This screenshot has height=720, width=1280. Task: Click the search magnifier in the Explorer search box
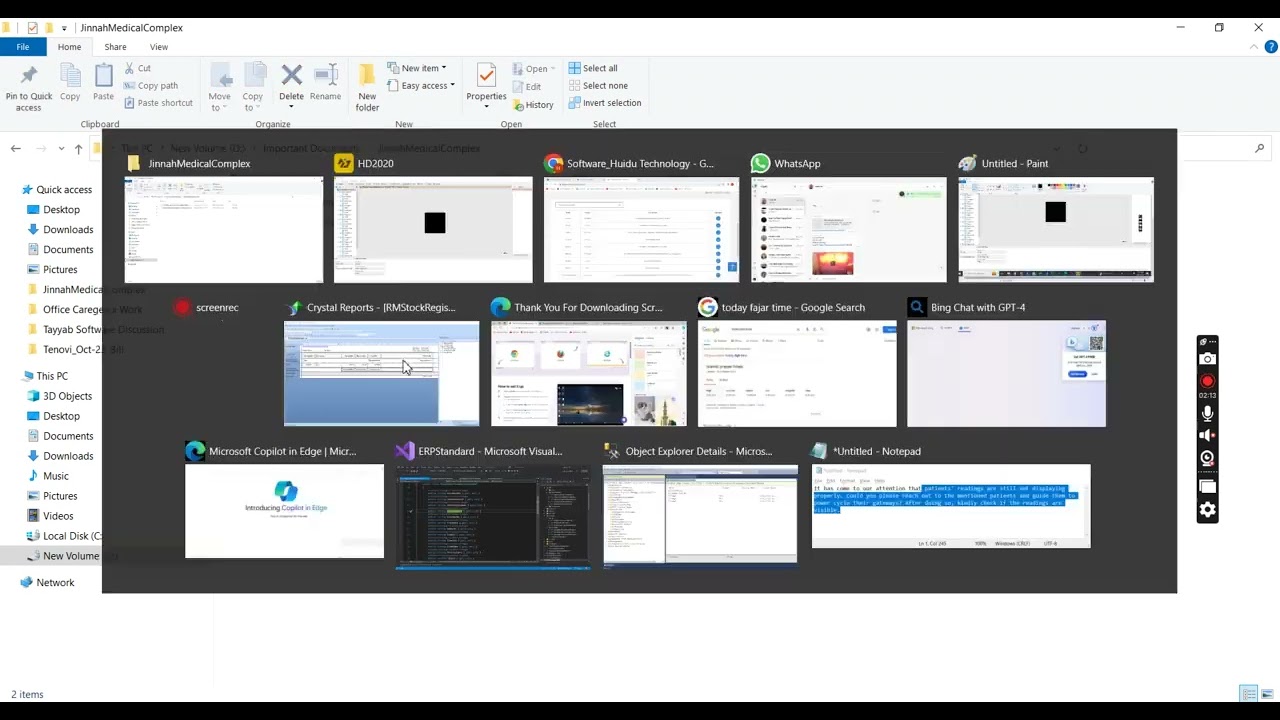pos(1259,148)
